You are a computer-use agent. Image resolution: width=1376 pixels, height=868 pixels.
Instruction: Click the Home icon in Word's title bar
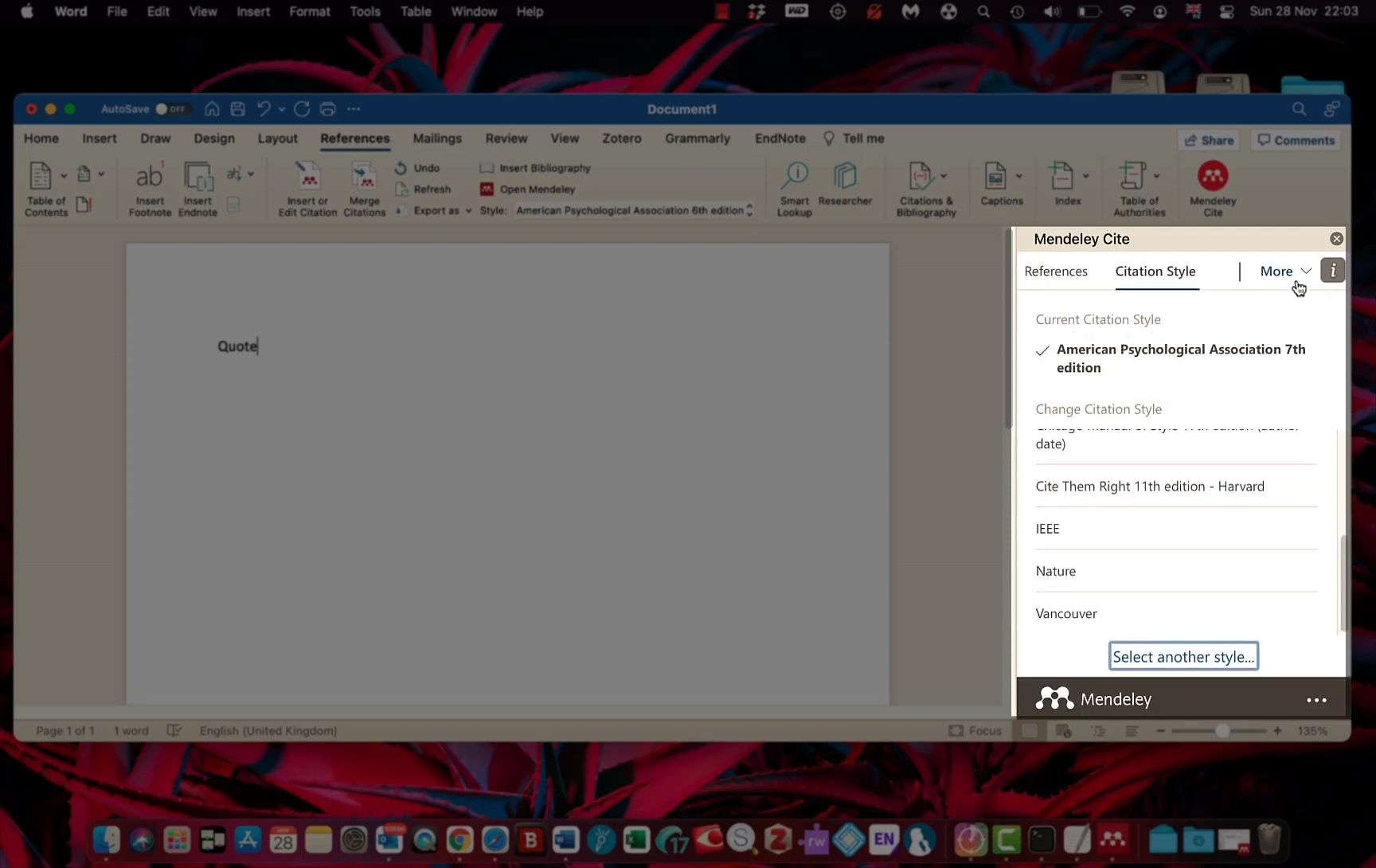click(x=212, y=109)
